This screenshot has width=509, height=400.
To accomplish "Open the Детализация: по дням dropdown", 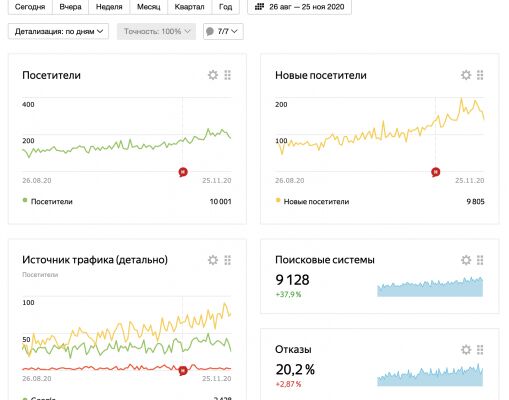I will click(58, 31).
